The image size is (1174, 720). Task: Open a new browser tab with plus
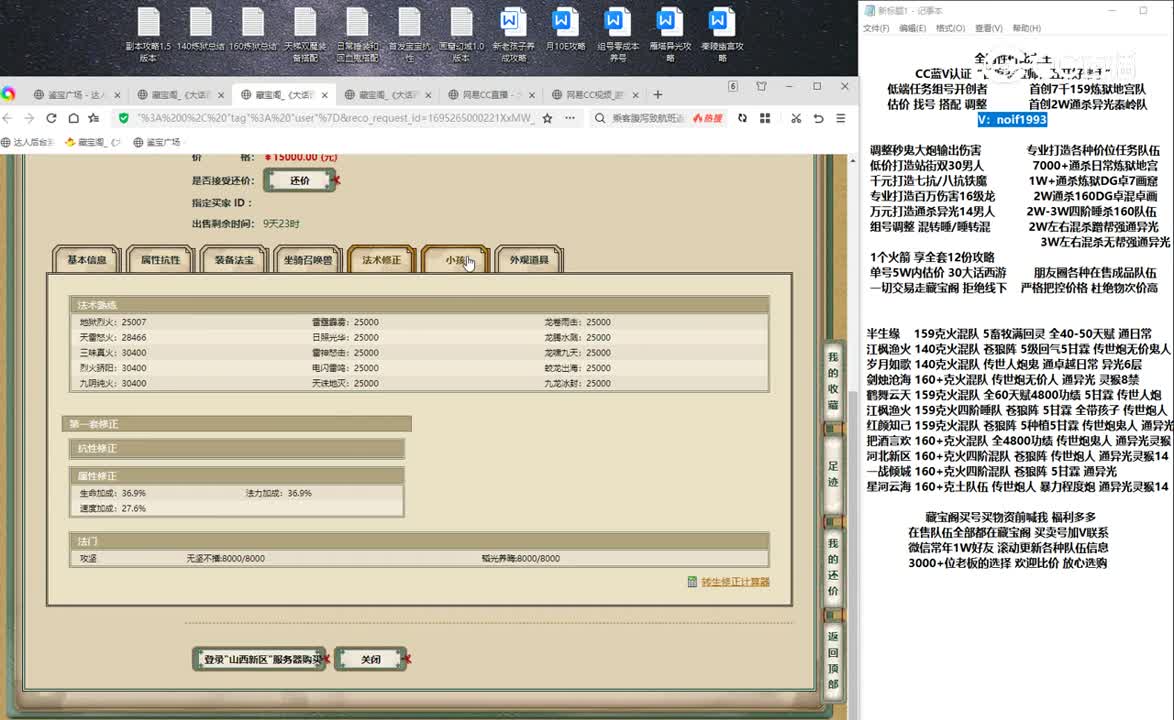657,94
